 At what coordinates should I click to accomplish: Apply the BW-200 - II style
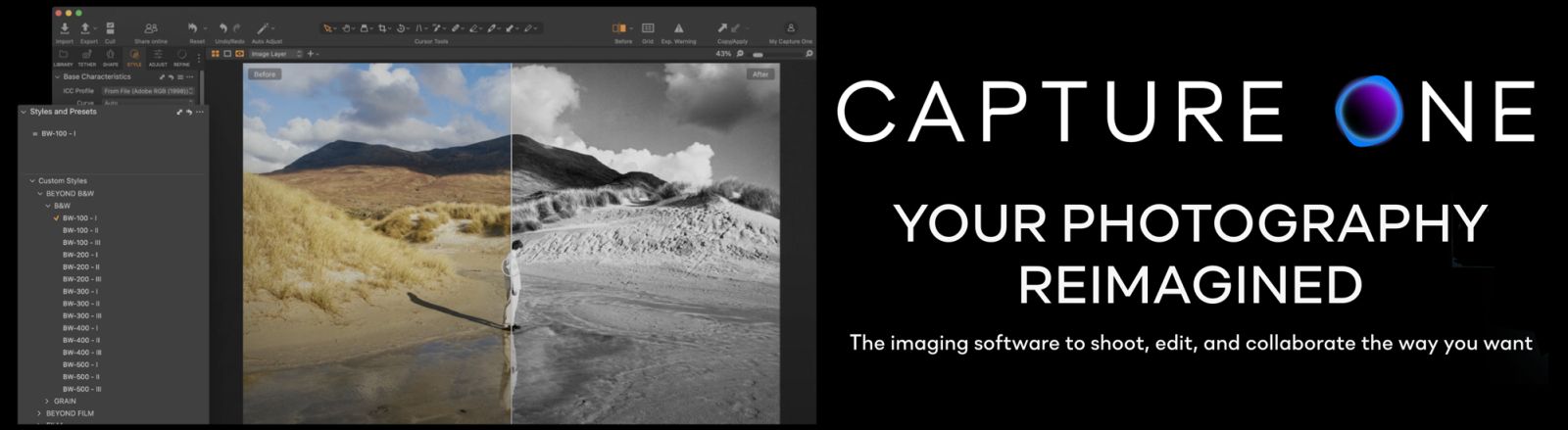(81, 266)
